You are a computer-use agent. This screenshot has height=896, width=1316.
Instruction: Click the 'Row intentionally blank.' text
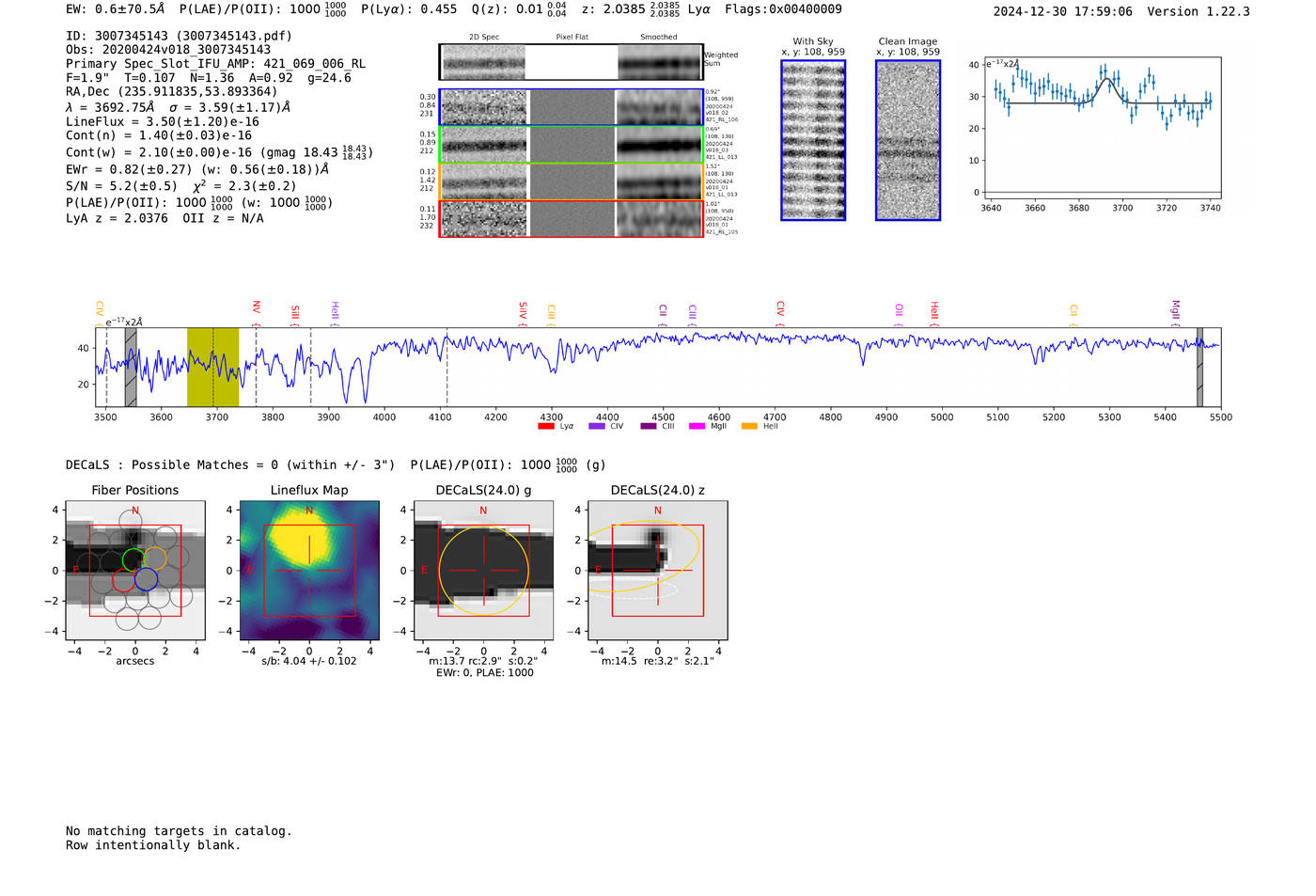(x=153, y=845)
